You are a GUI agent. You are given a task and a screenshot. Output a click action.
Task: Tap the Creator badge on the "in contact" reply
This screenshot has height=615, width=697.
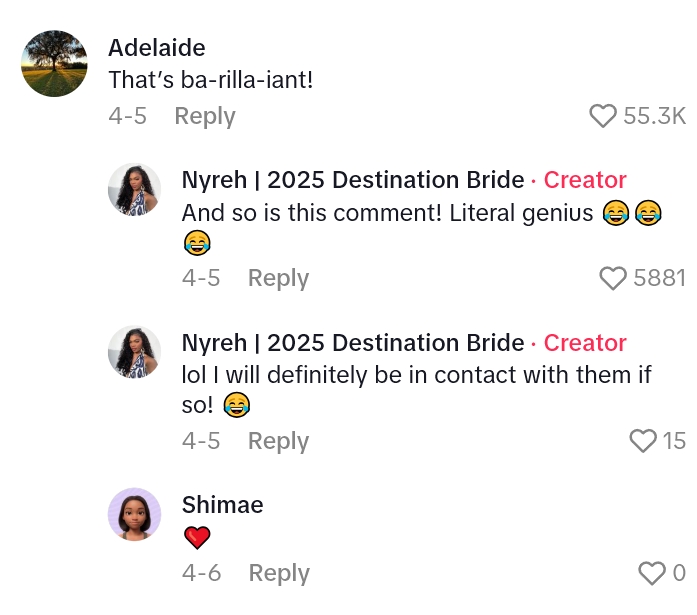[x=585, y=343]
